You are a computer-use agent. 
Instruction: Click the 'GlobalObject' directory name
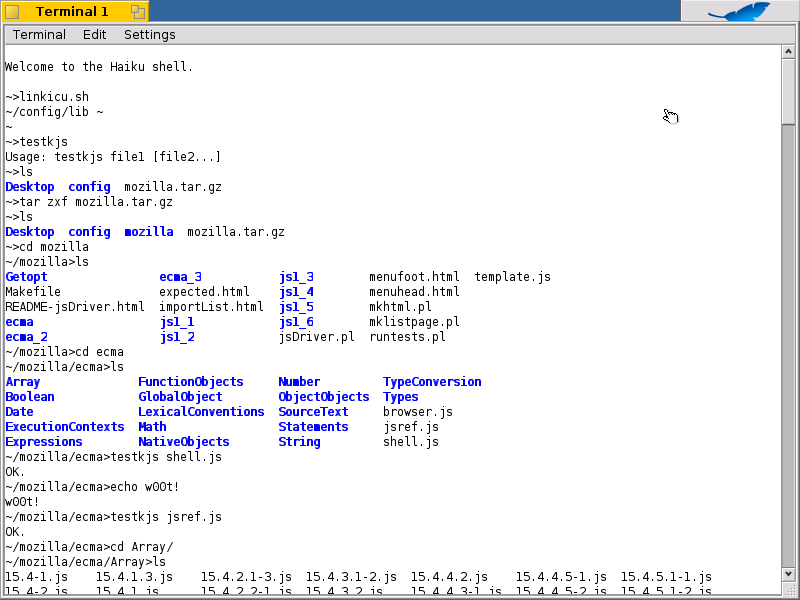pyautogui.click(x=180, y=397)
